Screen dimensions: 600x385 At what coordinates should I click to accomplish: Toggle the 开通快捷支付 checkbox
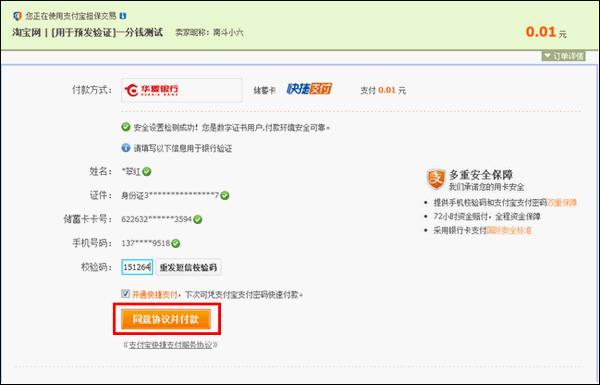[x=125, y=294]
